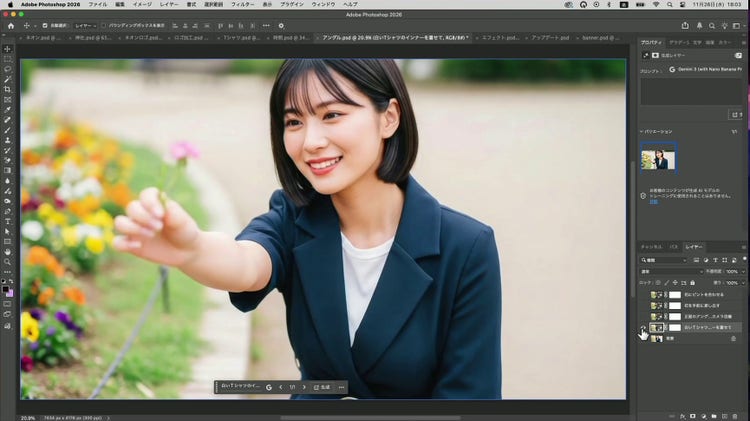The image size is (750, 421).
Task: Open the gear settings in the options bar
Action: (283, 25)
